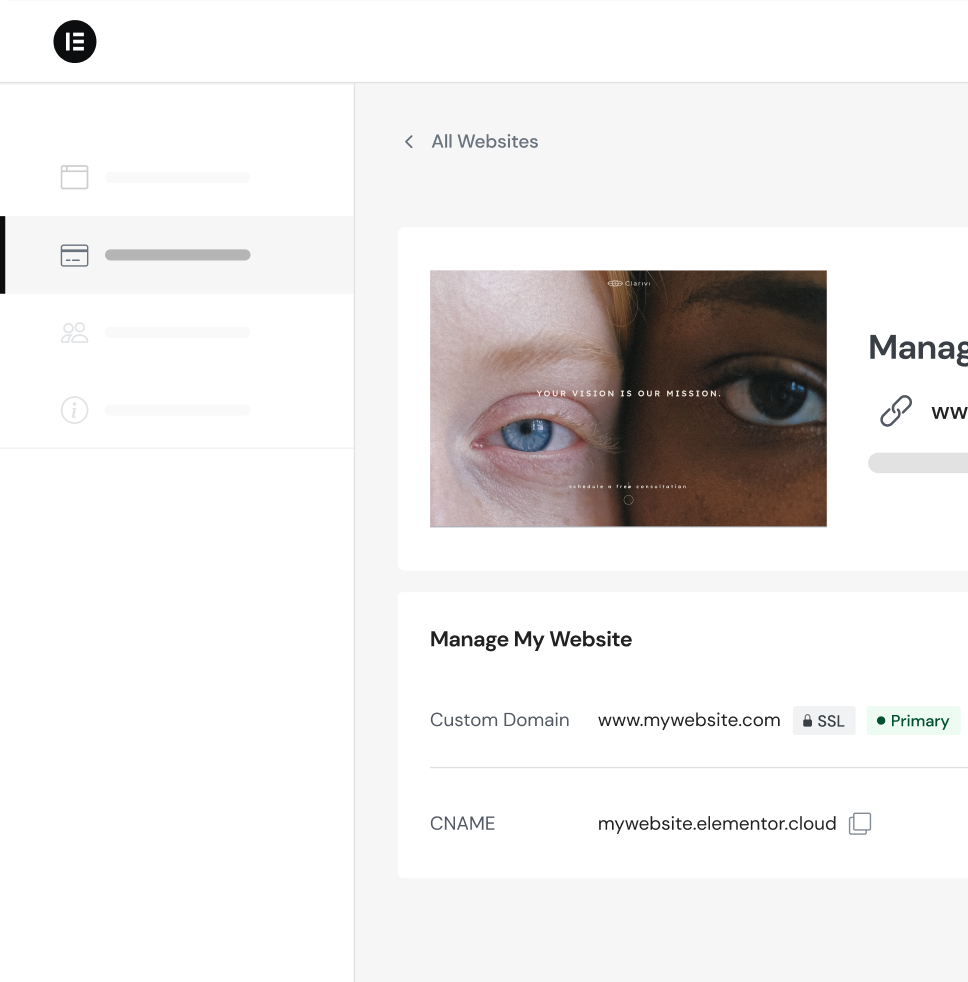Select the mywebsite.elementor.cloud text

(x=717, y=824)
